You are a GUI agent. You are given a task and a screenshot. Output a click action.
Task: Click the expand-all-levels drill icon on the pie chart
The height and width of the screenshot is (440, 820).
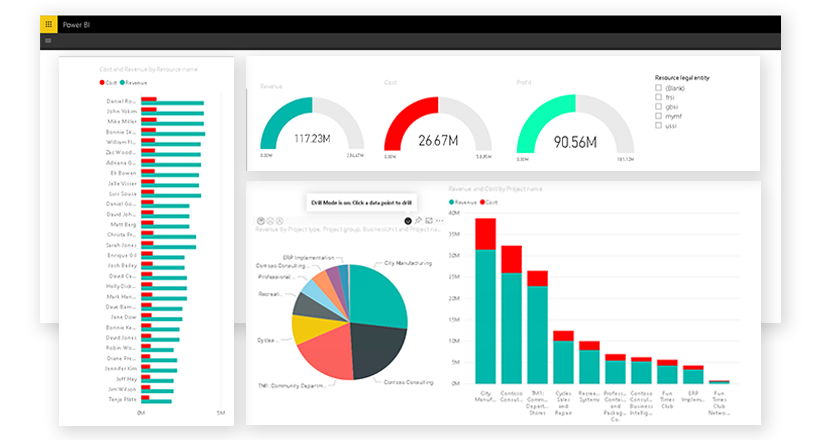[x=279, y=221]
